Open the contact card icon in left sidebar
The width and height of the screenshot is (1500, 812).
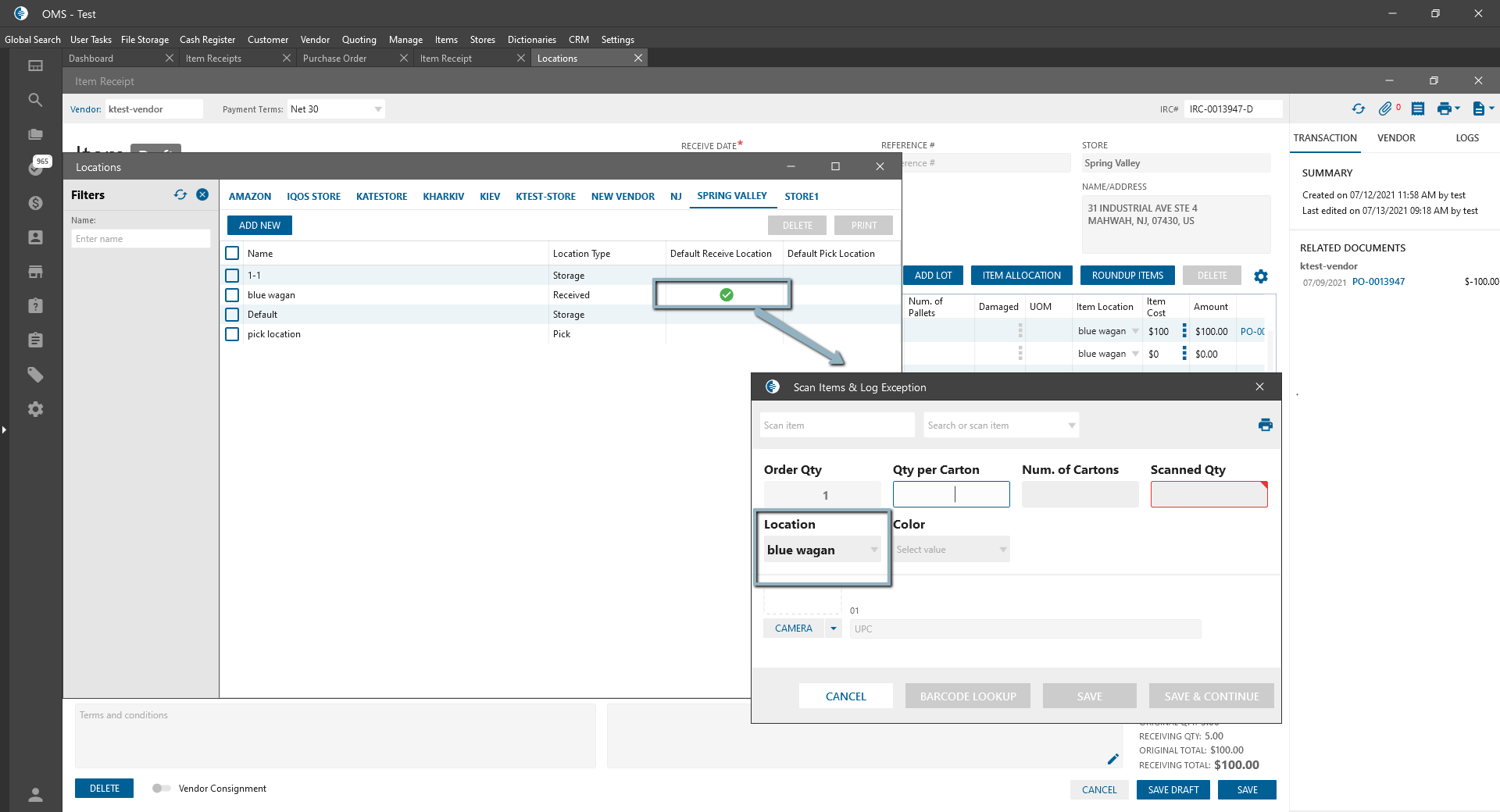click(35, 237)
